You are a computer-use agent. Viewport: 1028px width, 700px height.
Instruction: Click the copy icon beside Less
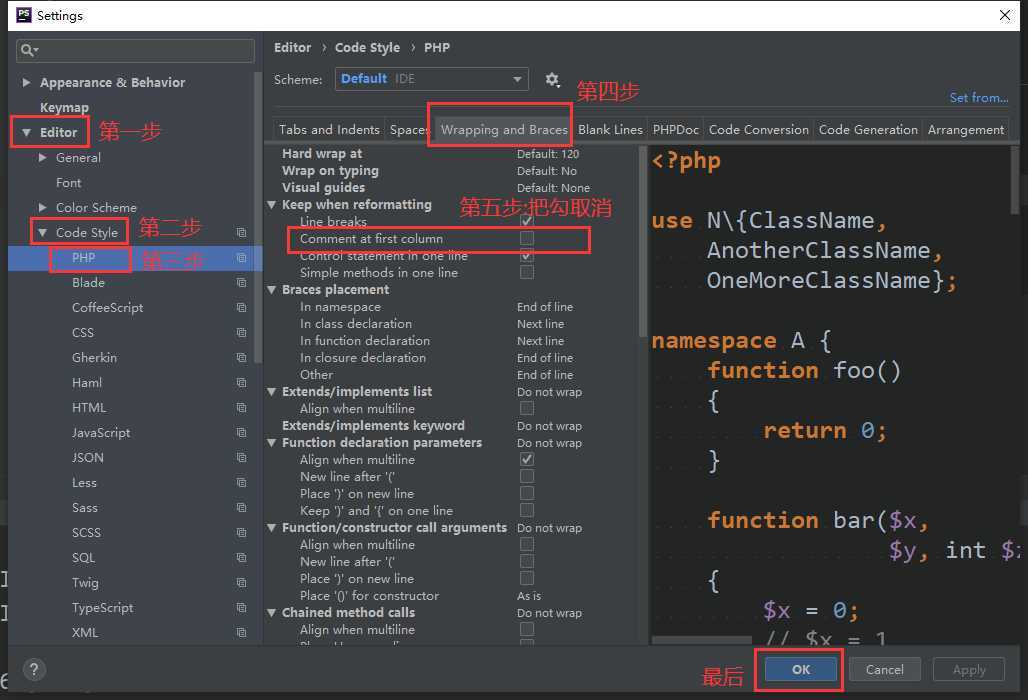pos(241,482)
